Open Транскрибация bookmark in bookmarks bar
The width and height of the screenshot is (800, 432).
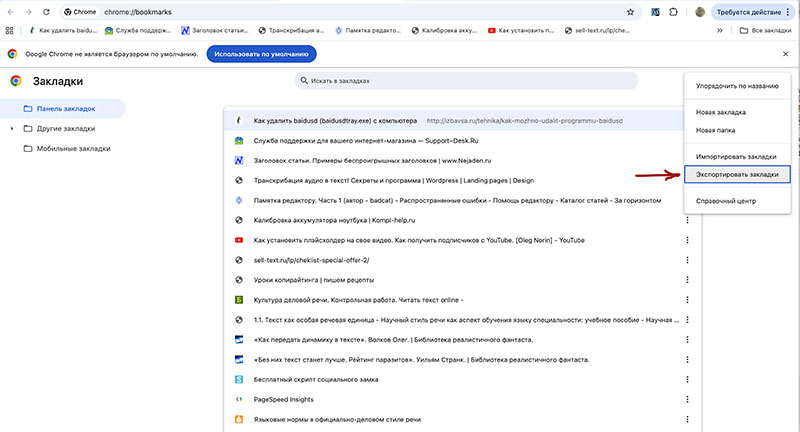[x=291, y=31]
